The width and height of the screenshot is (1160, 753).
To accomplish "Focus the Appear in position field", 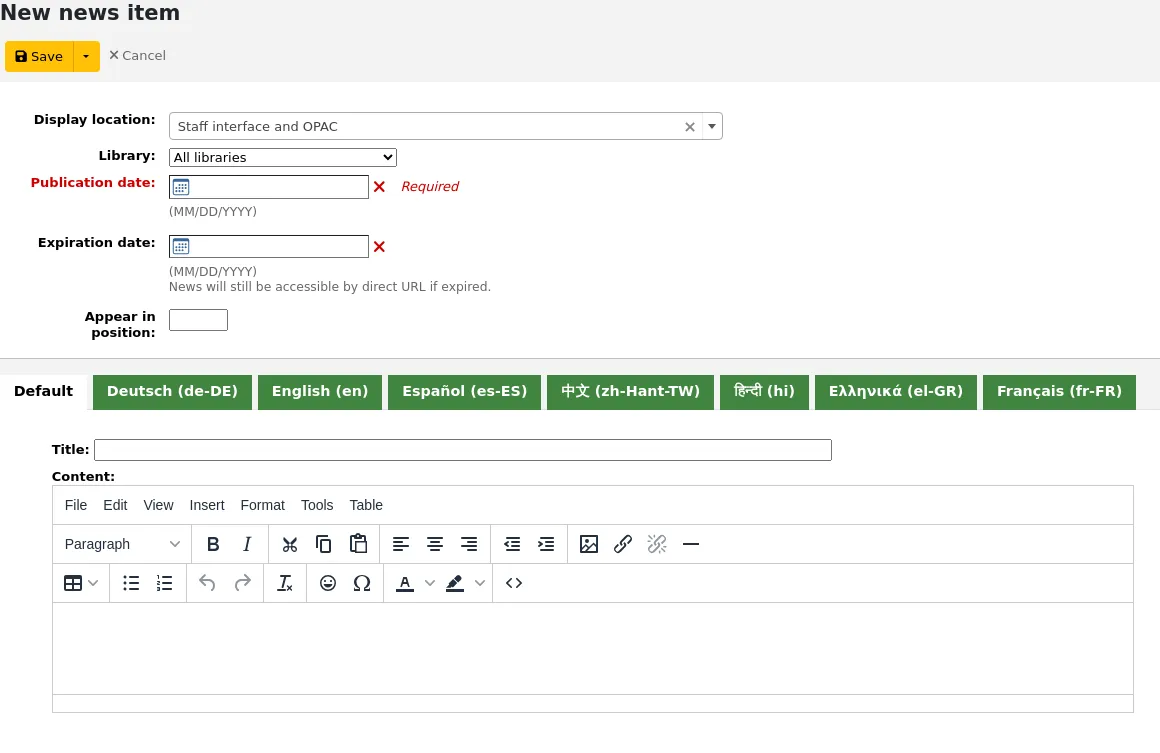I will click(x=198, y=320).
